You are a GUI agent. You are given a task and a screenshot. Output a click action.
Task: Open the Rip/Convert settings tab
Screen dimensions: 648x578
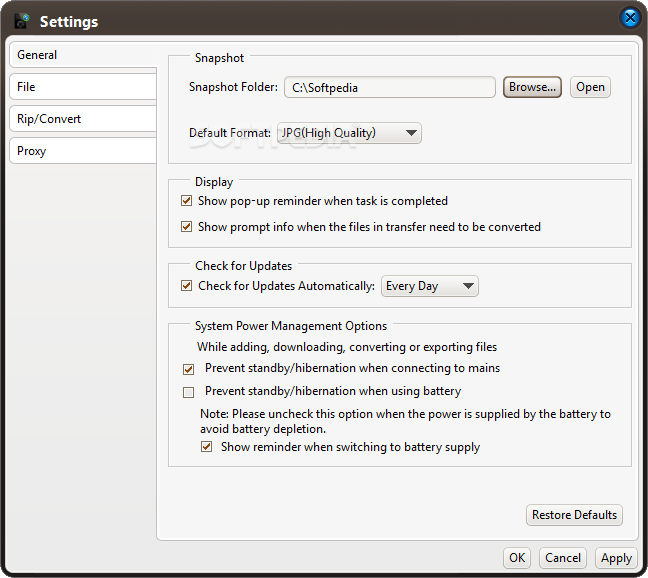pos(83,119)
